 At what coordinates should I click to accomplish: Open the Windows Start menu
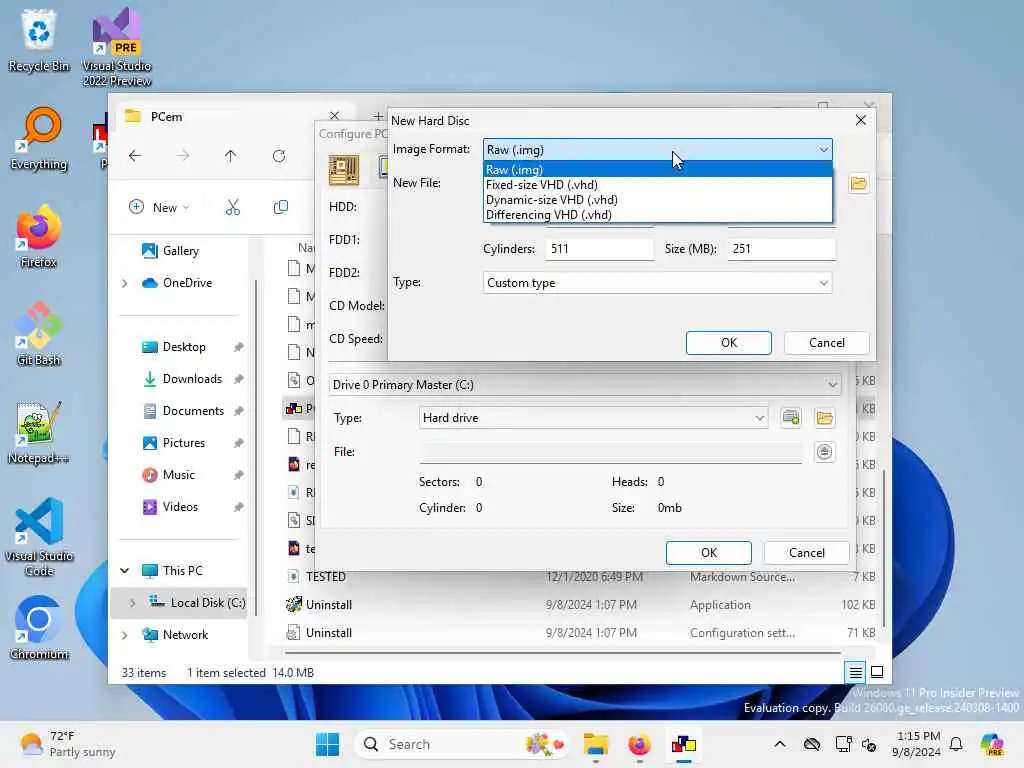coord(327,744)
